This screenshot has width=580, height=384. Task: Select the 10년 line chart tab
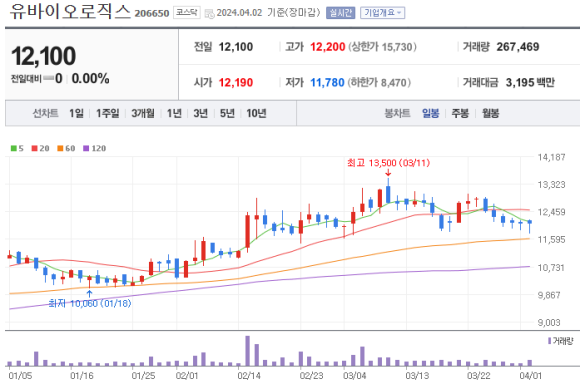[x=256, y=113]
